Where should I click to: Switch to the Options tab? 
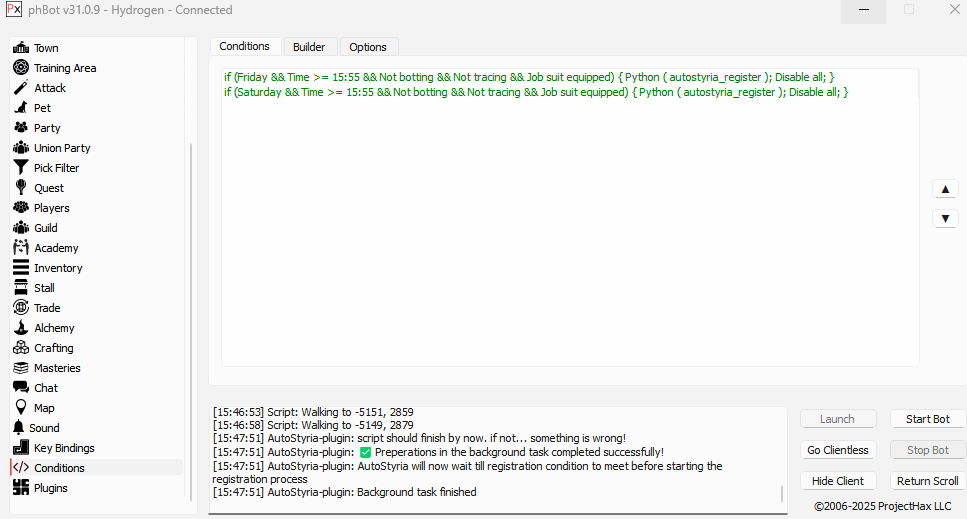(x=368, y=47)
